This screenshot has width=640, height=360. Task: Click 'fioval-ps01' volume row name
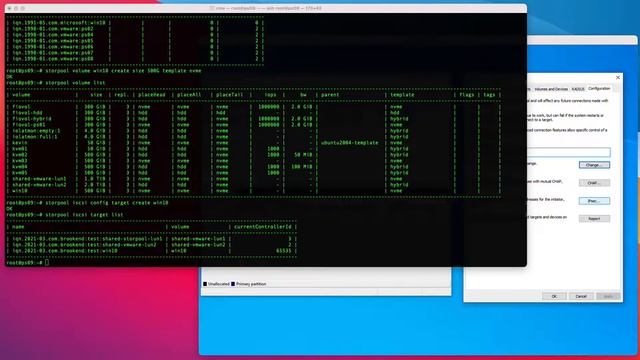coord(29,124)
